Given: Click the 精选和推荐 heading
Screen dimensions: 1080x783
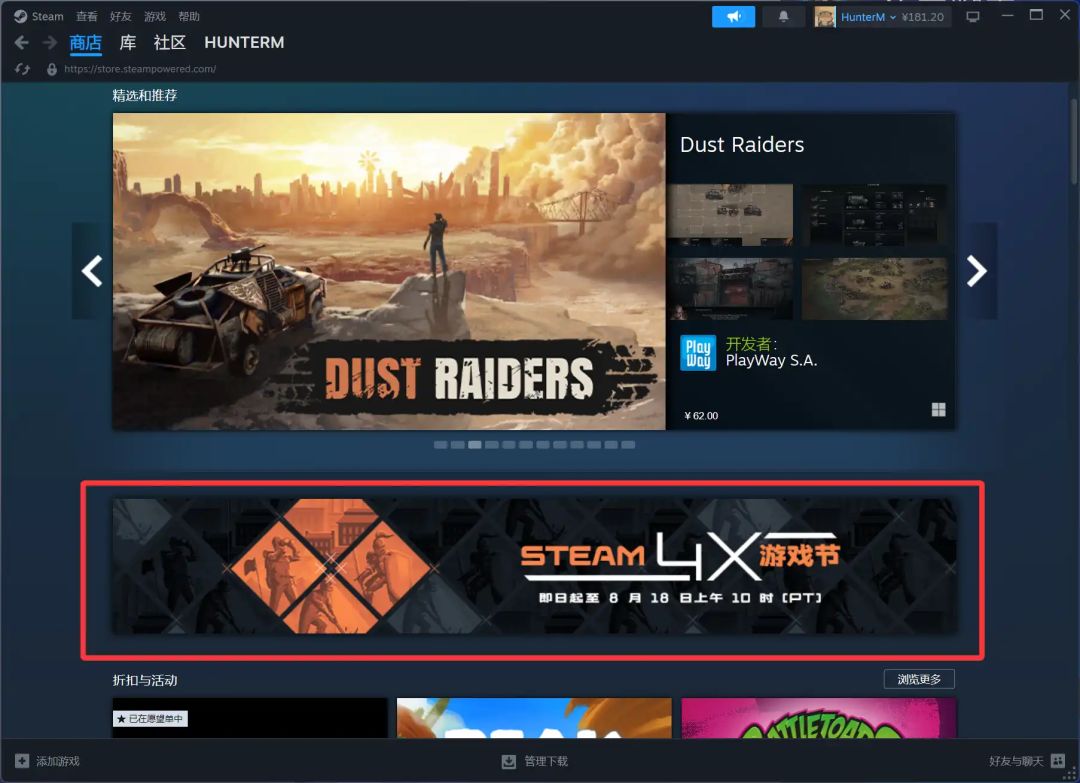Looking at the screenshot, I should pyautogui.click(x=145, y=96).
